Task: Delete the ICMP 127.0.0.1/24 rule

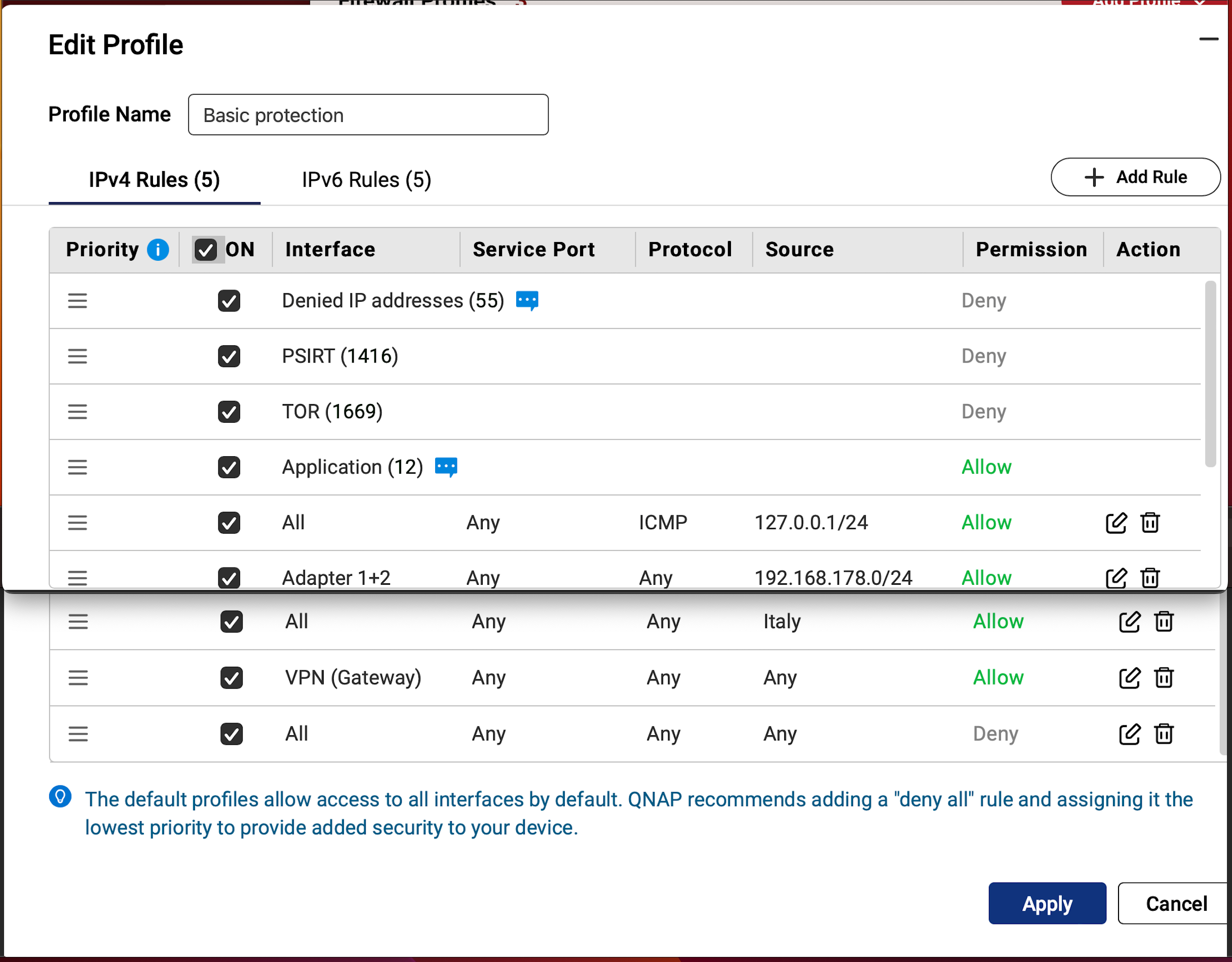Action: pos(1149,523)
